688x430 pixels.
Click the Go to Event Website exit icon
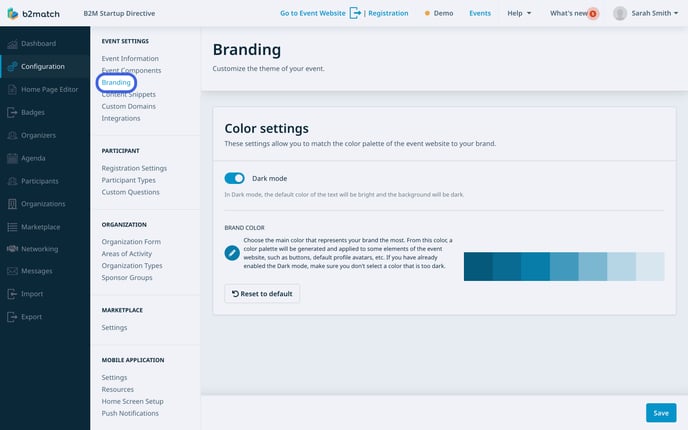356,13
